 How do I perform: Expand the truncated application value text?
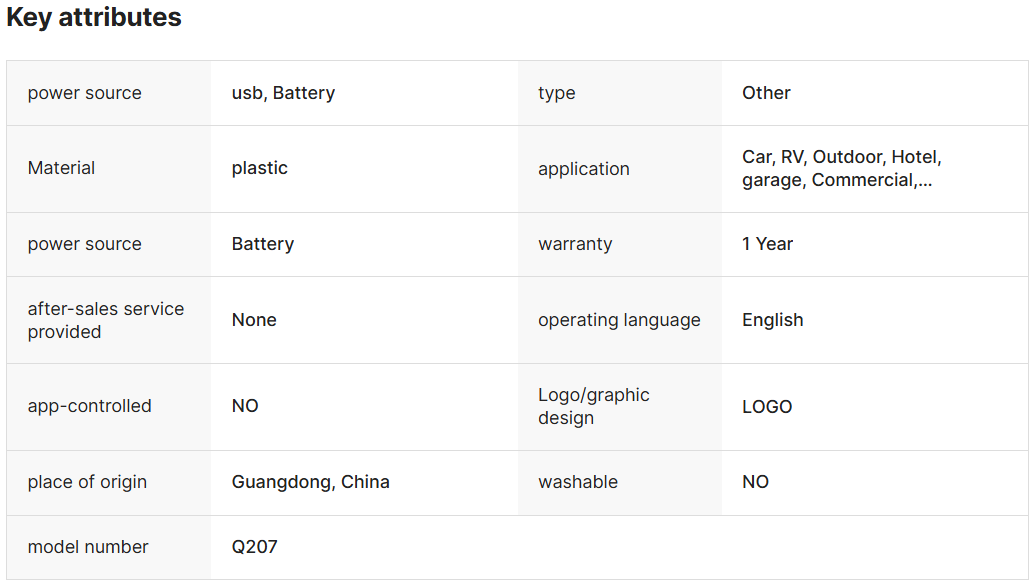(842, 168)
